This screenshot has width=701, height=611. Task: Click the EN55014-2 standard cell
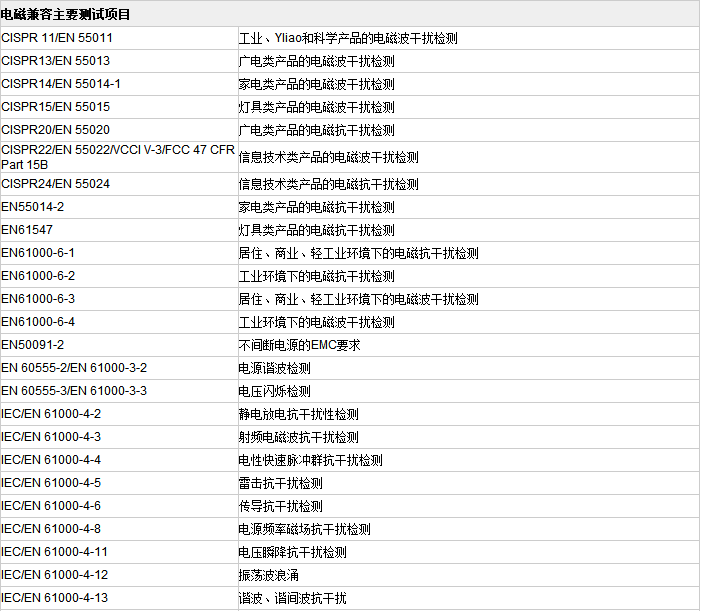(x=33, y=207)
